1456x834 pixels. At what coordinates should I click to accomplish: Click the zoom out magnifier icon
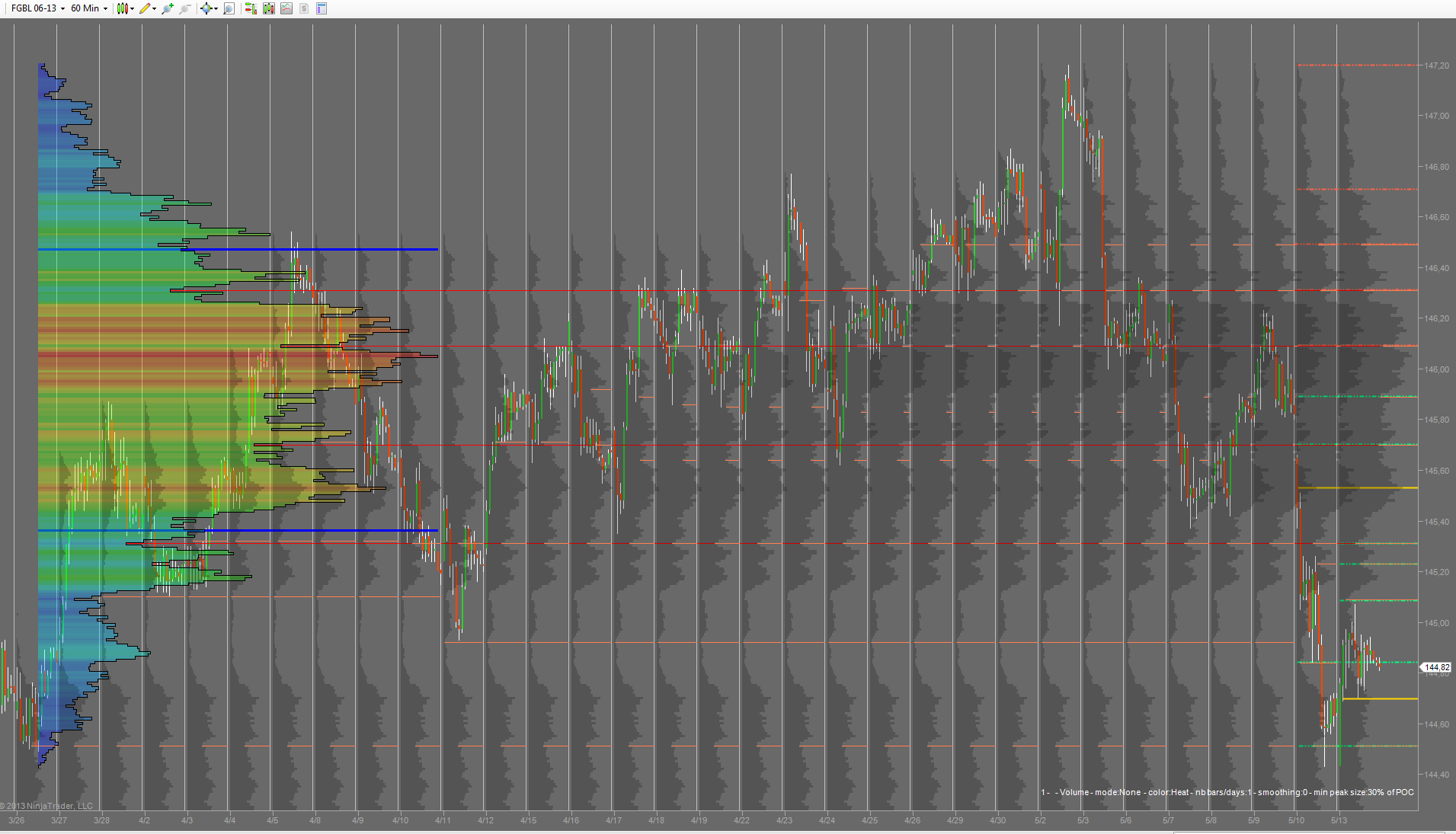(185, 8)
